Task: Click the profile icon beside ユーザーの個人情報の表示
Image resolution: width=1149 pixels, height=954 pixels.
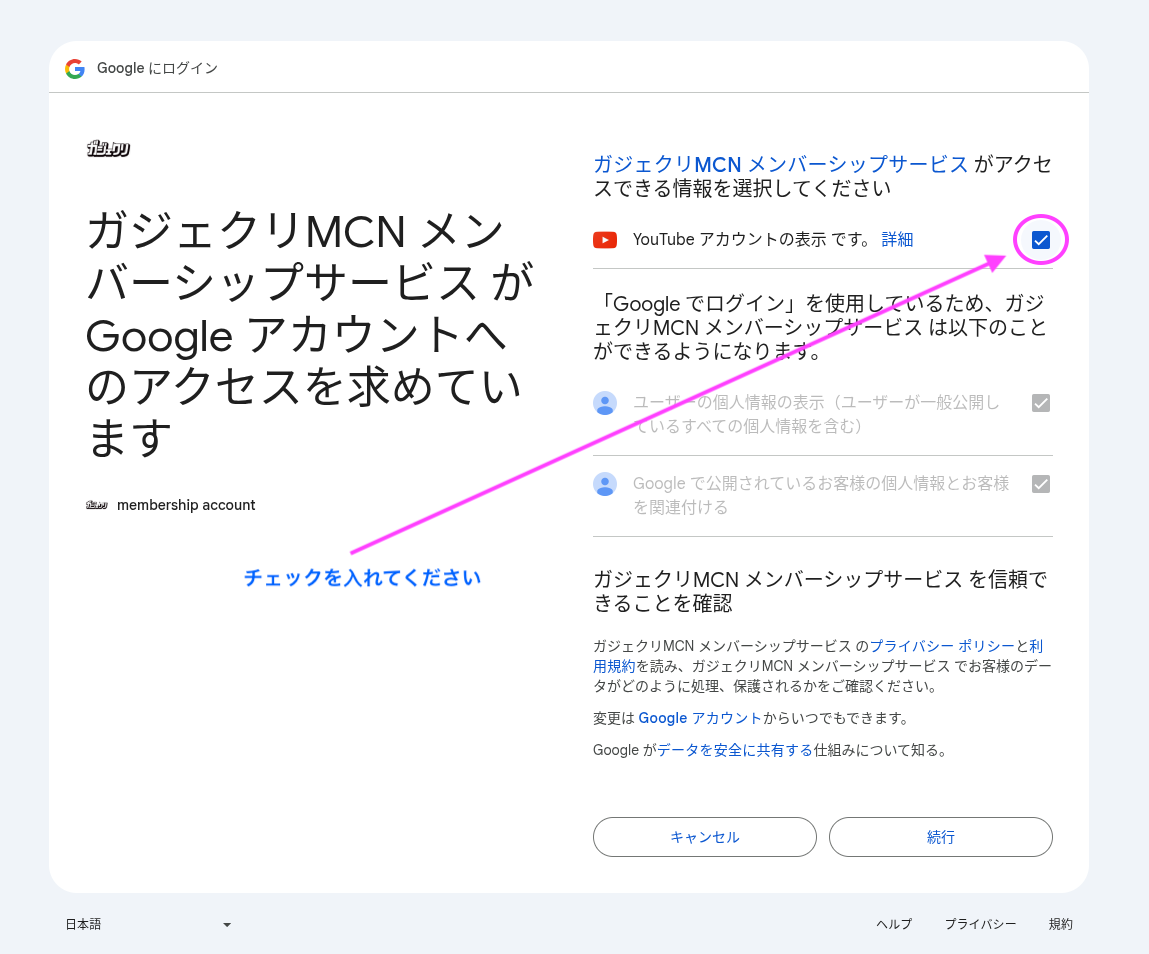Action: pyautogui.click(x=605, y=403)
